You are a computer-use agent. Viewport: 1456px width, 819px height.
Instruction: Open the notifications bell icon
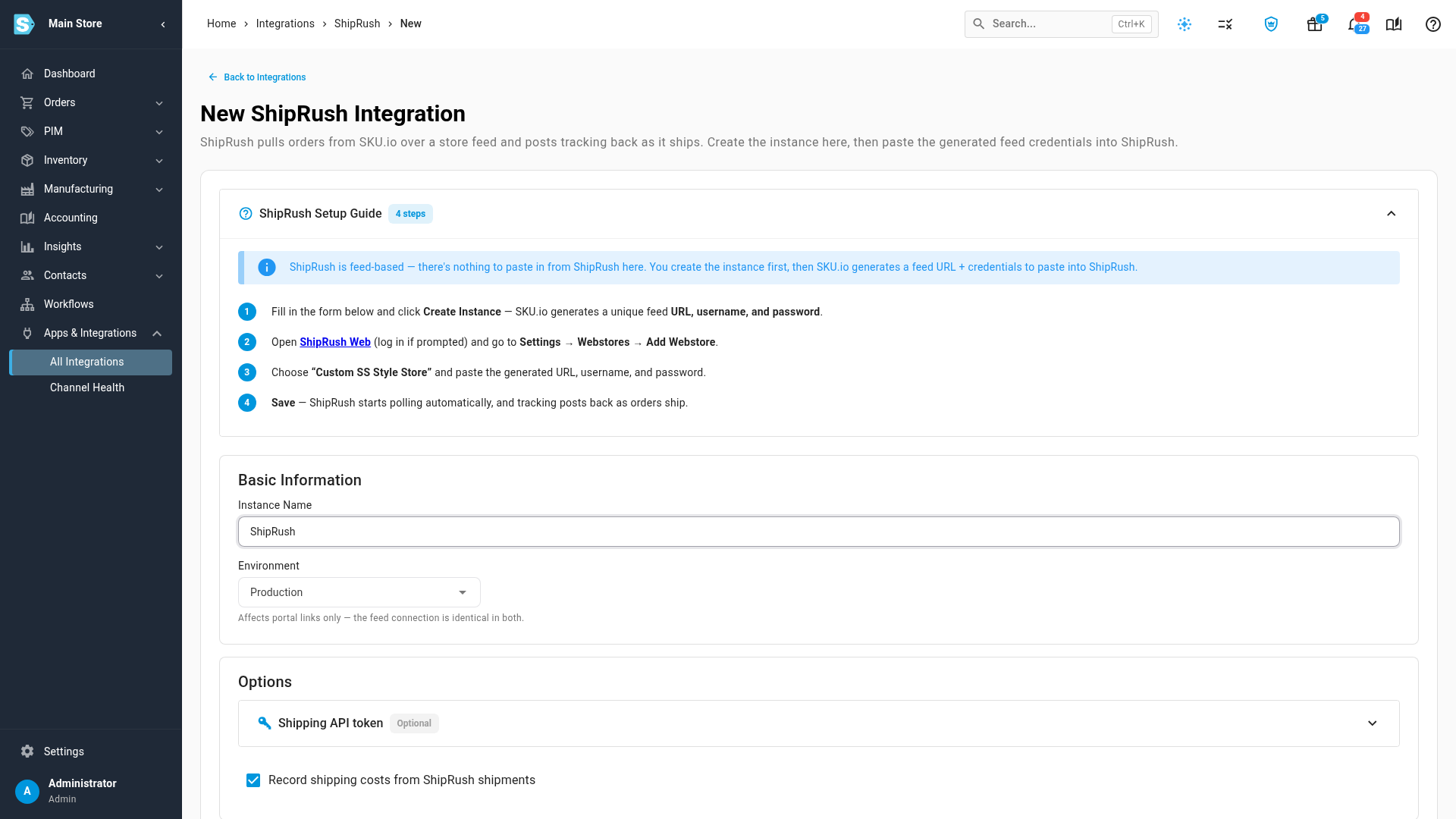(1356, 24)
